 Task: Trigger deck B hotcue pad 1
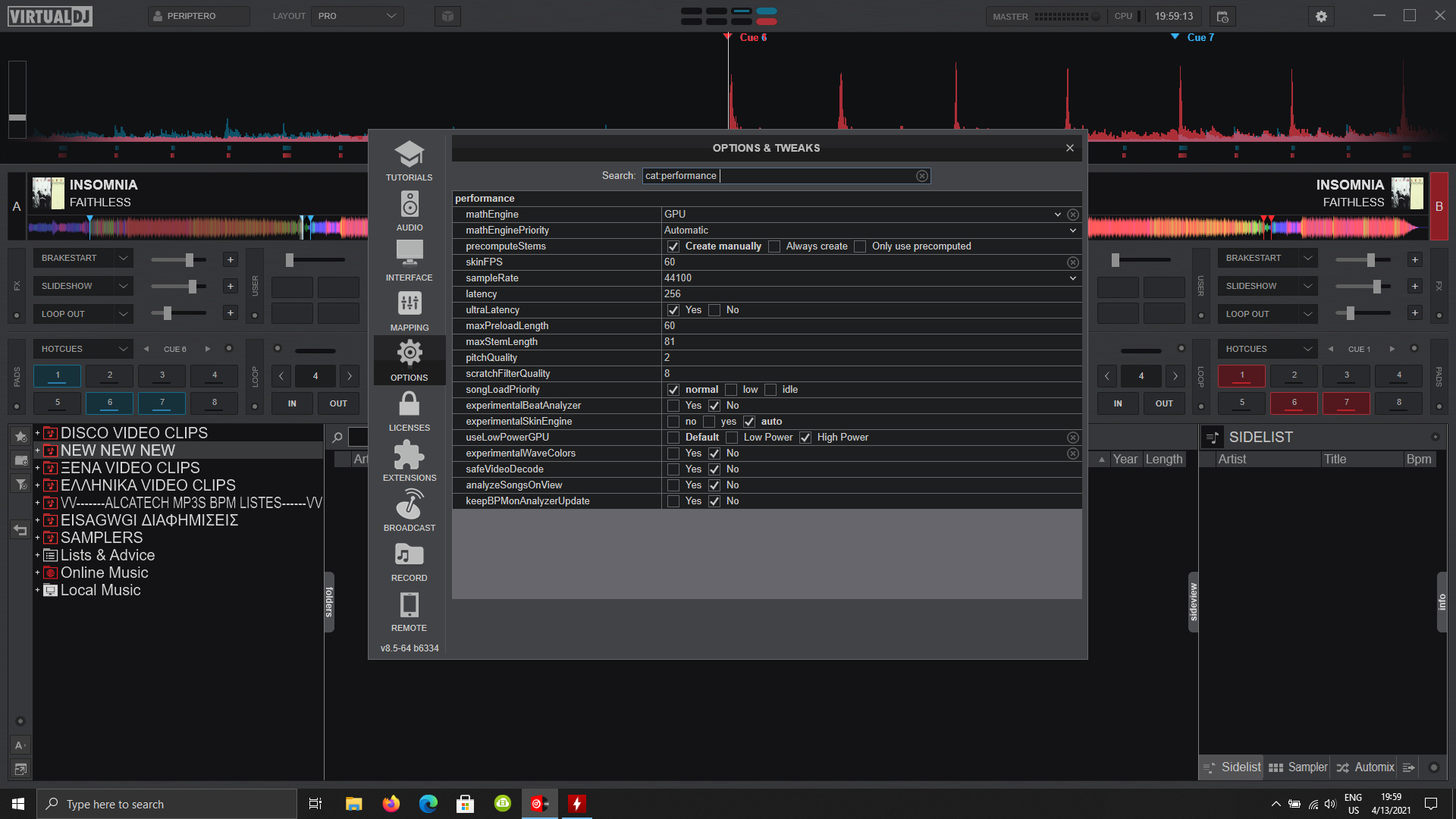[x=1241, y=375]
